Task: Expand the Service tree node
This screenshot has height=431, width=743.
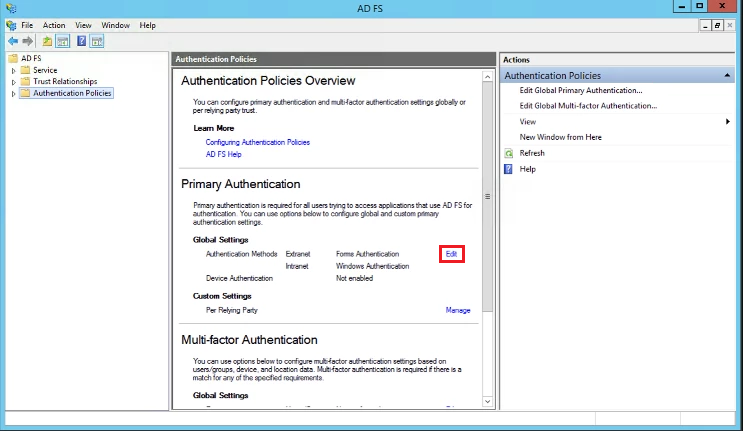Action: pyautogui.click(x=14, y=71)
